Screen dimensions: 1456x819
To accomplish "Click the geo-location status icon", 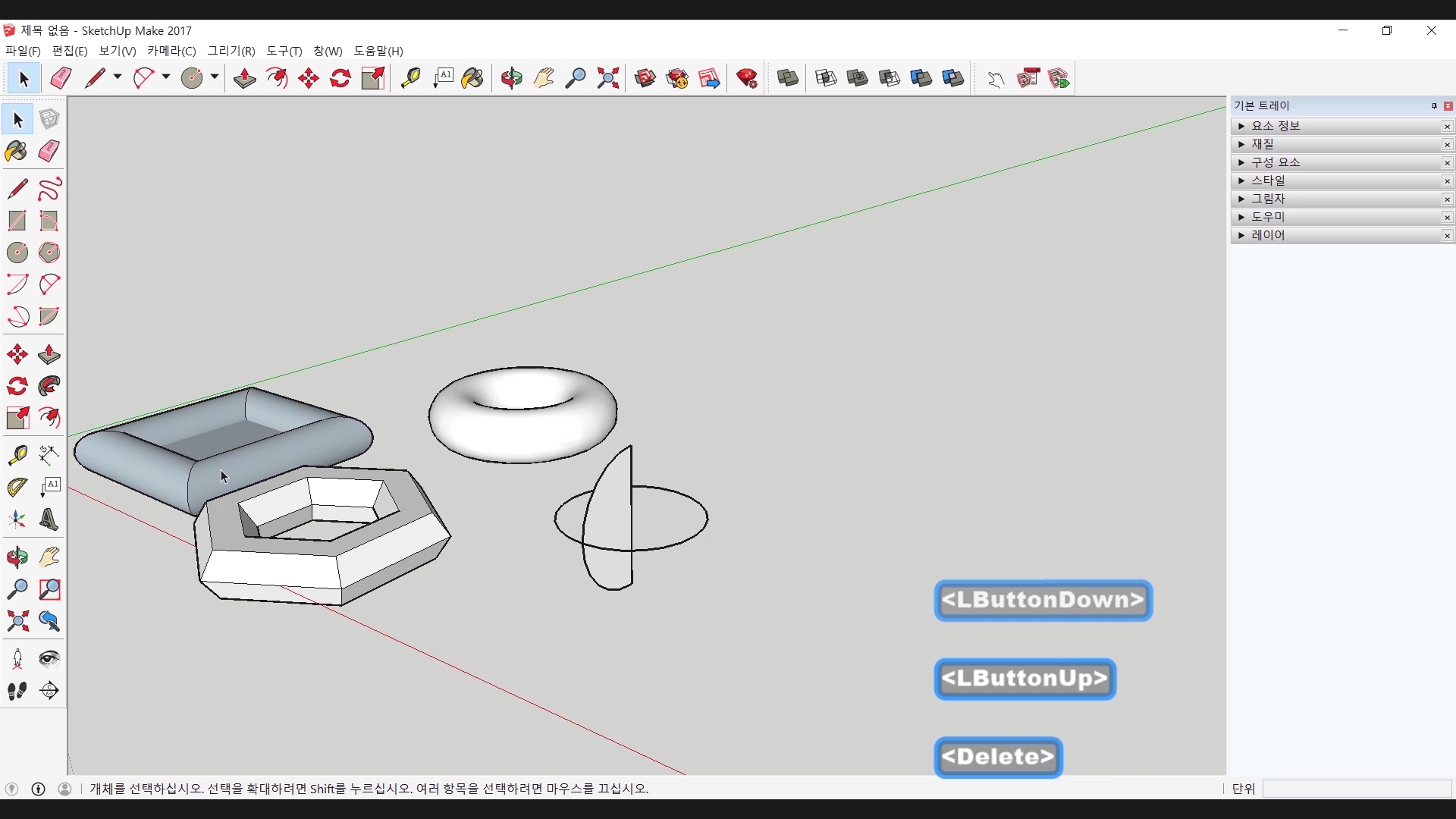I will [11, 789].
